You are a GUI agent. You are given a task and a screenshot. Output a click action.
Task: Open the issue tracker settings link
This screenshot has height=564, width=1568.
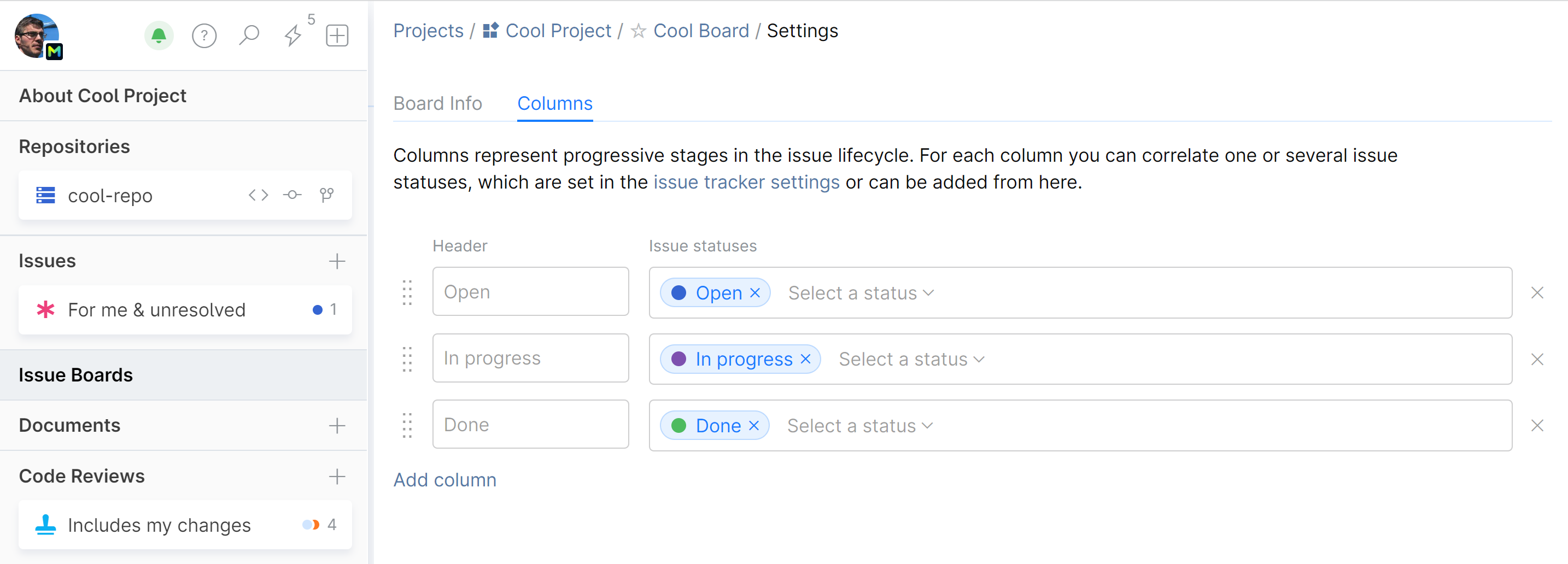coord(746,182)
